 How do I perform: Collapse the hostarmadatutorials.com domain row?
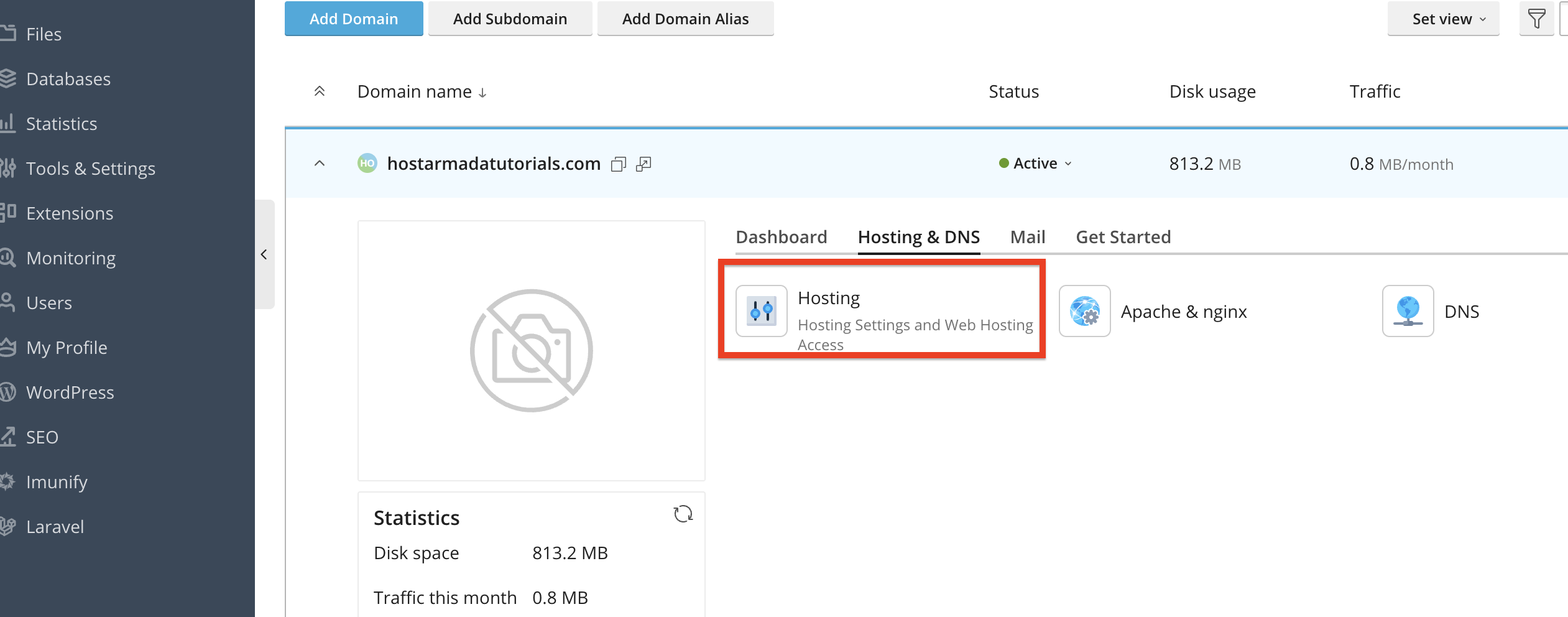320,163
